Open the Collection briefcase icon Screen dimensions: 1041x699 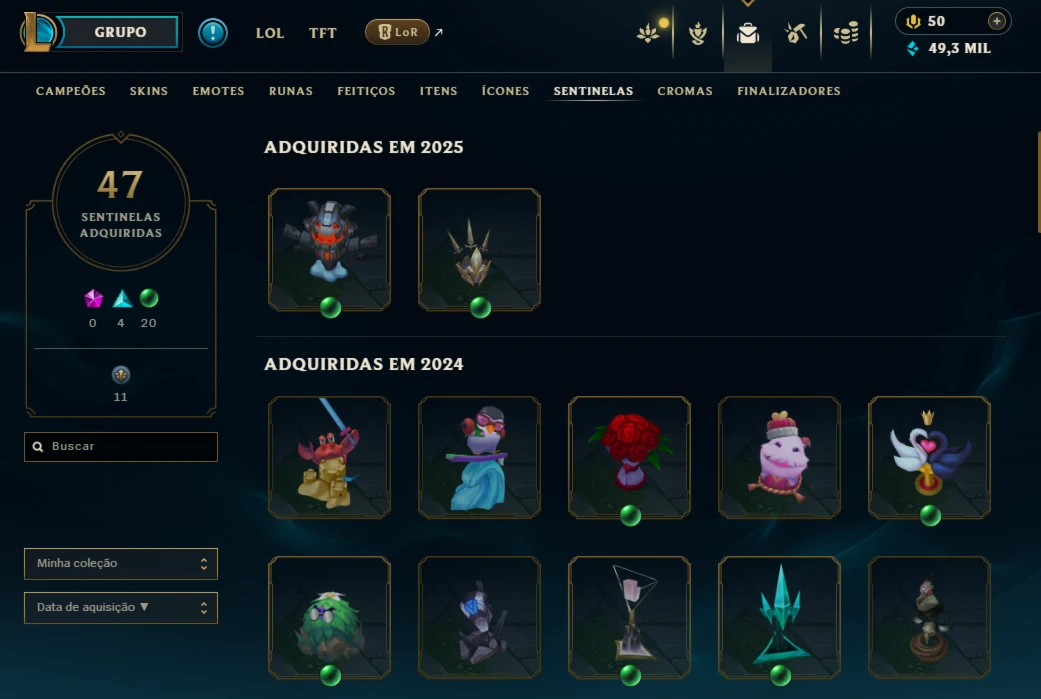point(748,33)
